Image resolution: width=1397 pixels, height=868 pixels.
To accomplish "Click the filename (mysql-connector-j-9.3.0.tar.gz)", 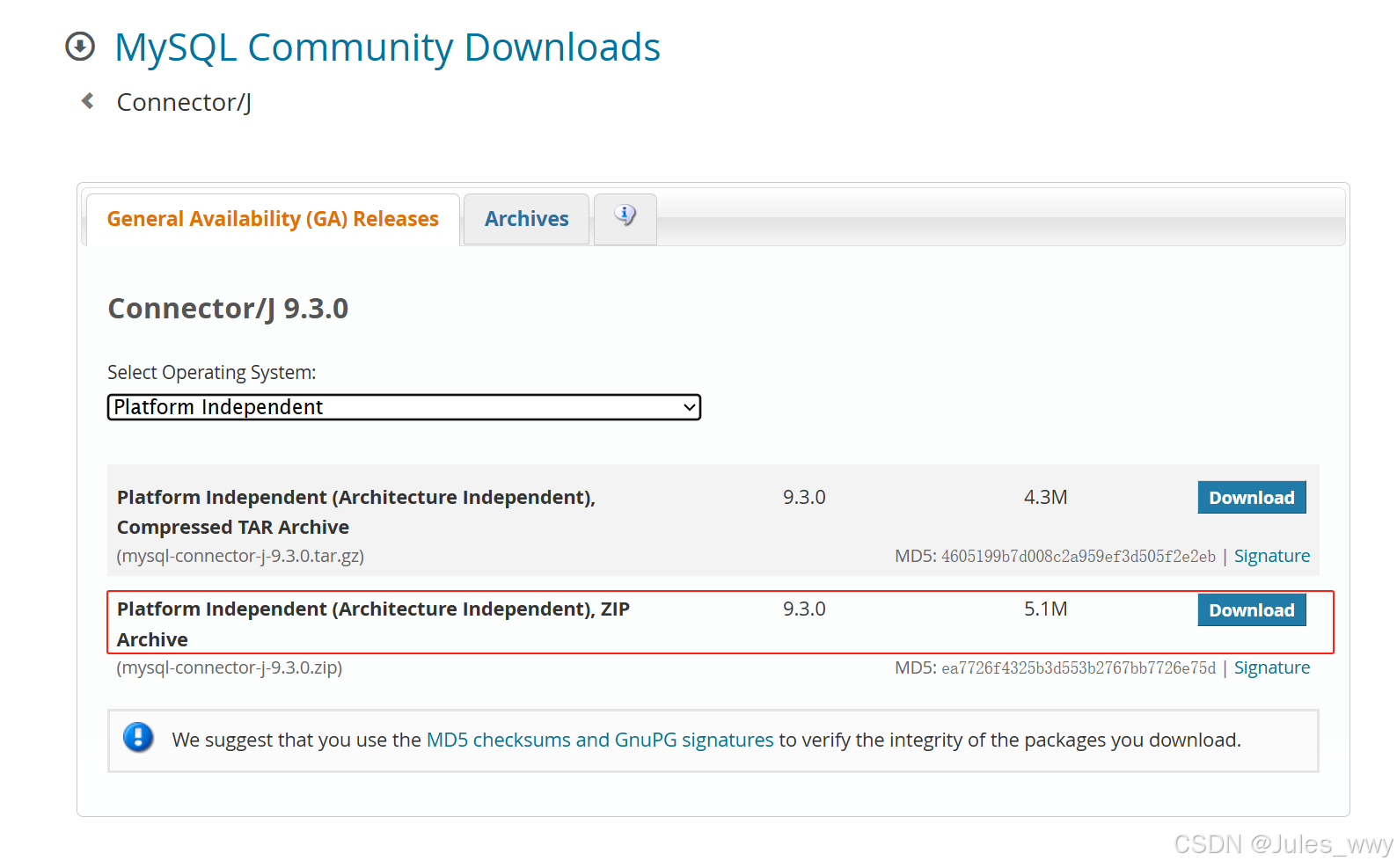I will click(x=240, y=556).
